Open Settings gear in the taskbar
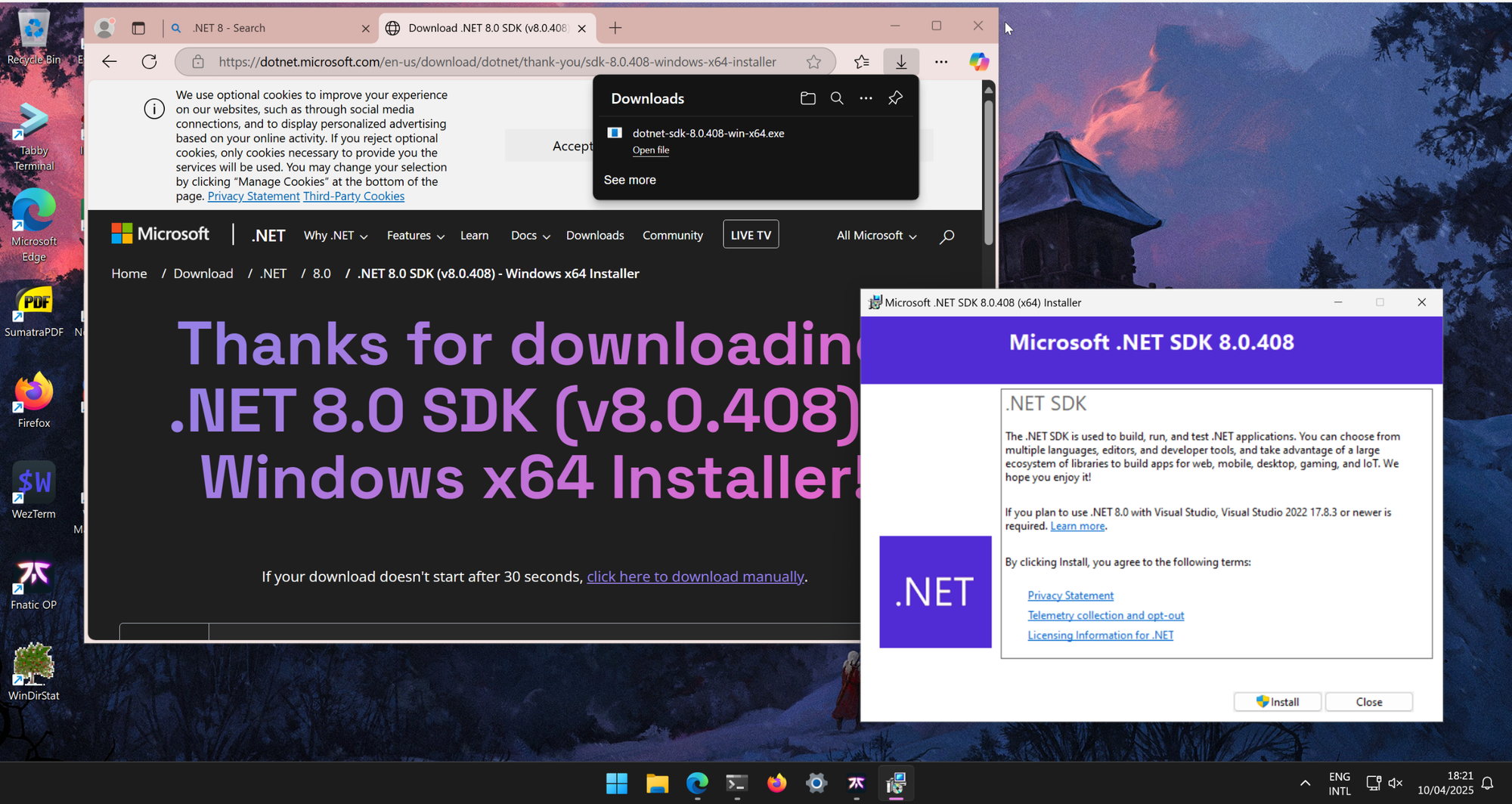The height and width of the screenshot is (804, 1512). pyautogui.click(x=816, y=784)
